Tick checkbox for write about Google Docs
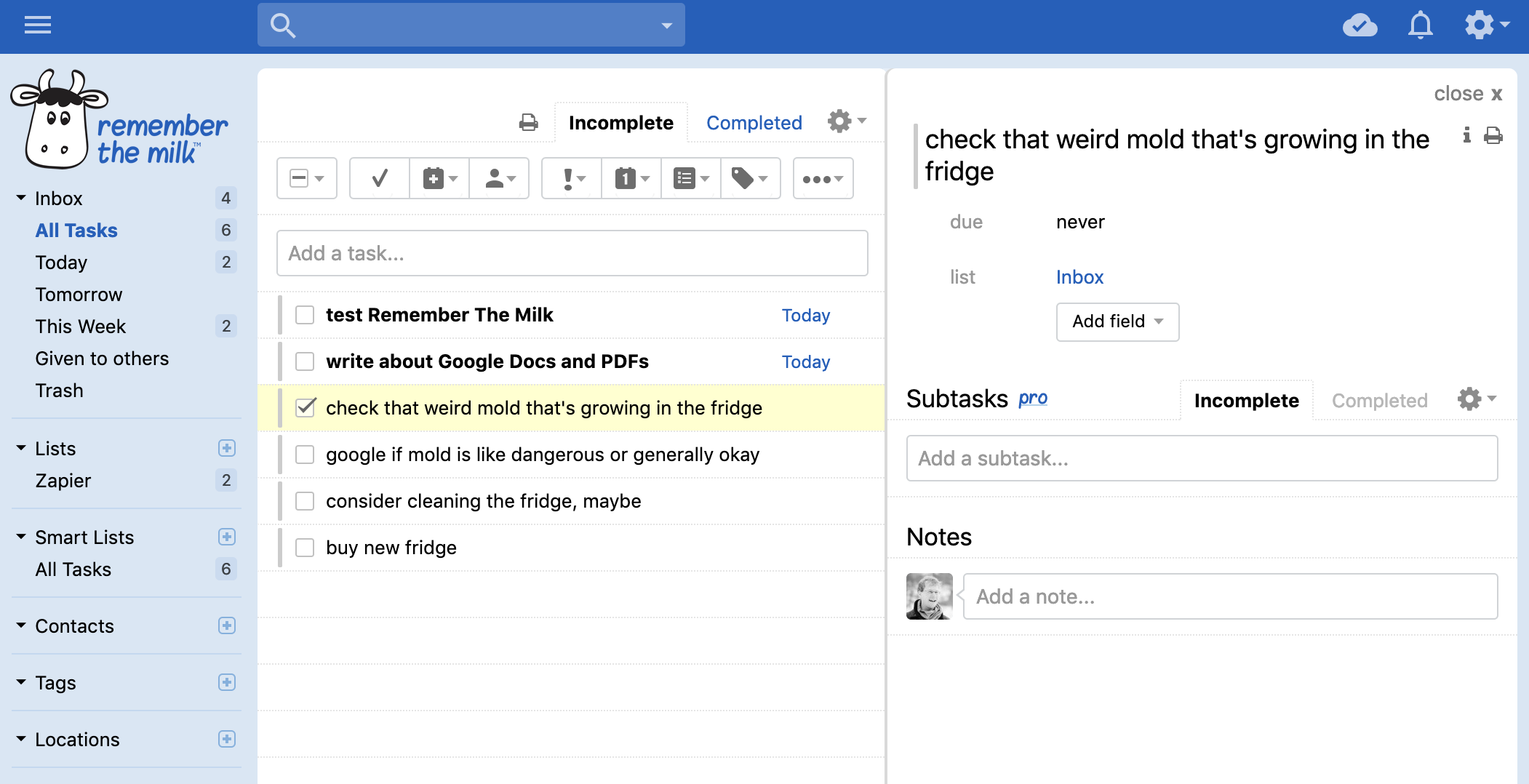The height and width of the screenshot is (784, 1529). [x=305, y=361]
